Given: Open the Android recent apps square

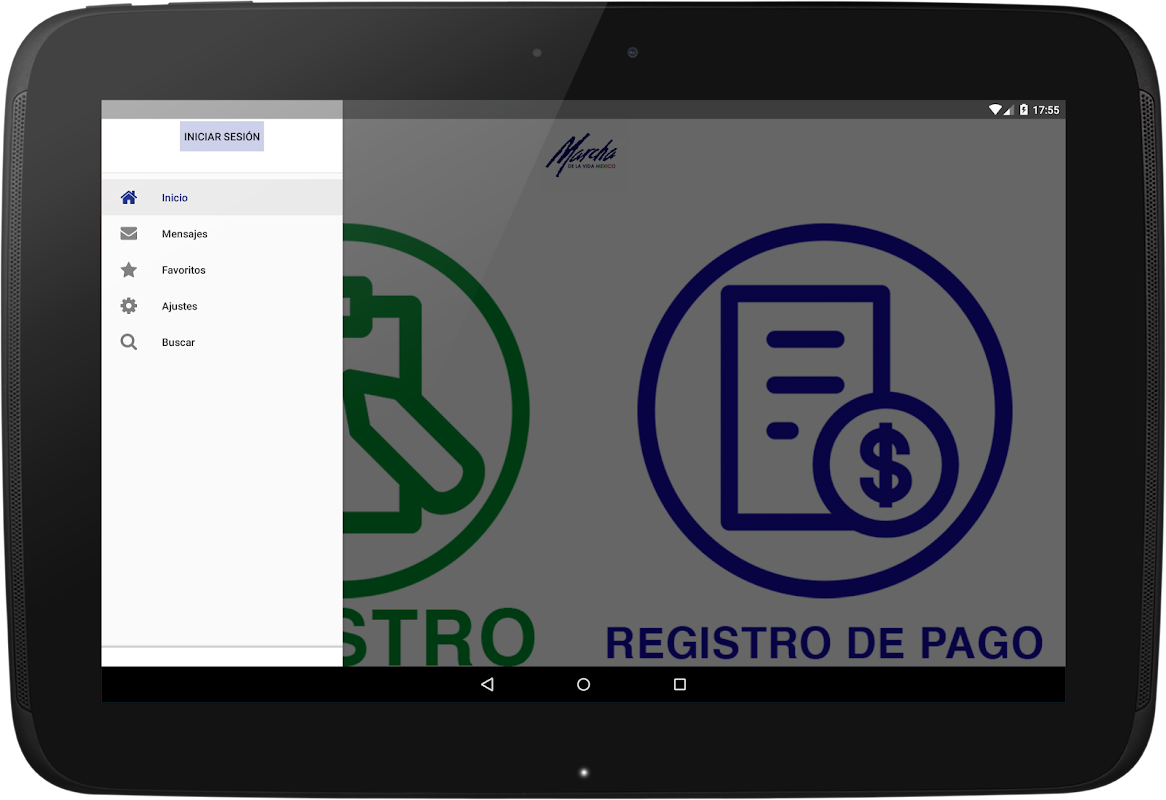Looking at the screenshot, I should click(x=680, y=684).
